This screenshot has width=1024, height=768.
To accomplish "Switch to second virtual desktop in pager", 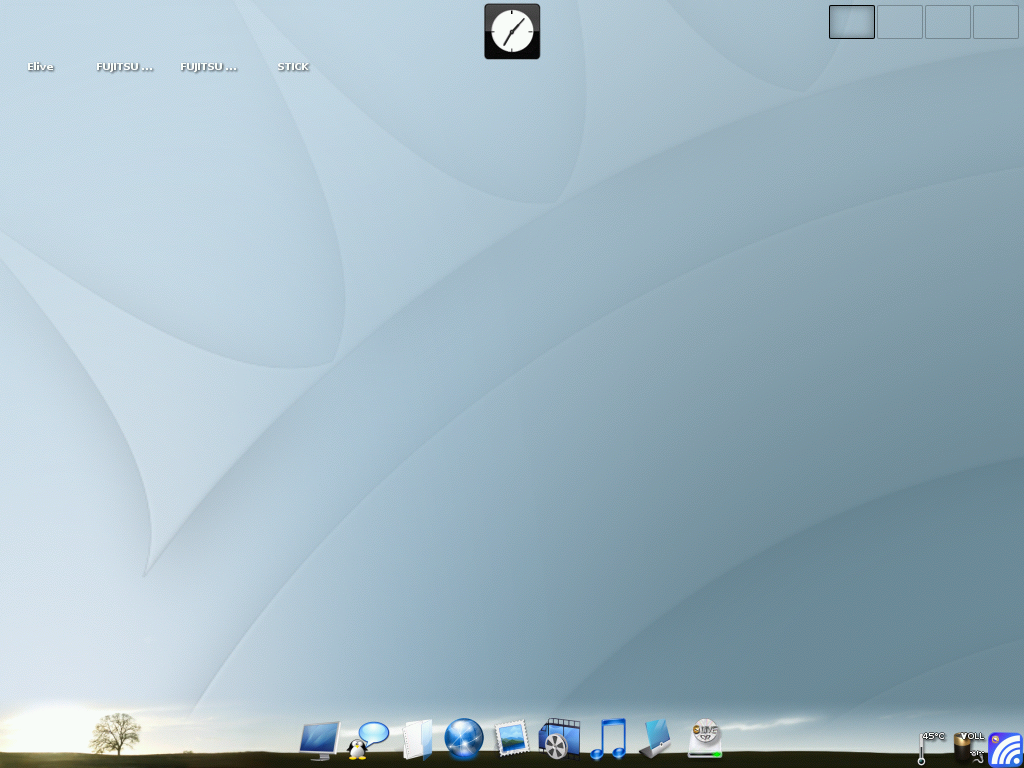I will coord(899,22).
